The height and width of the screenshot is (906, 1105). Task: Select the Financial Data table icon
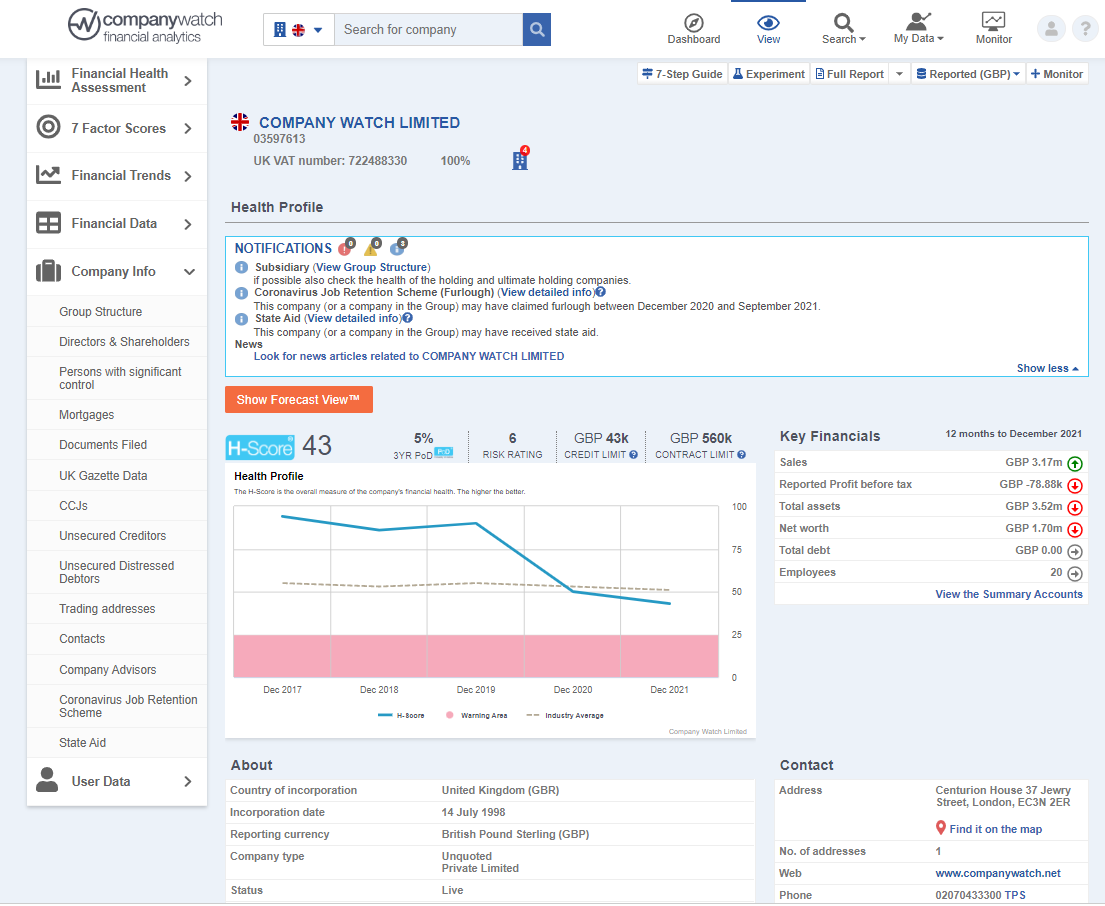(49, 223)
